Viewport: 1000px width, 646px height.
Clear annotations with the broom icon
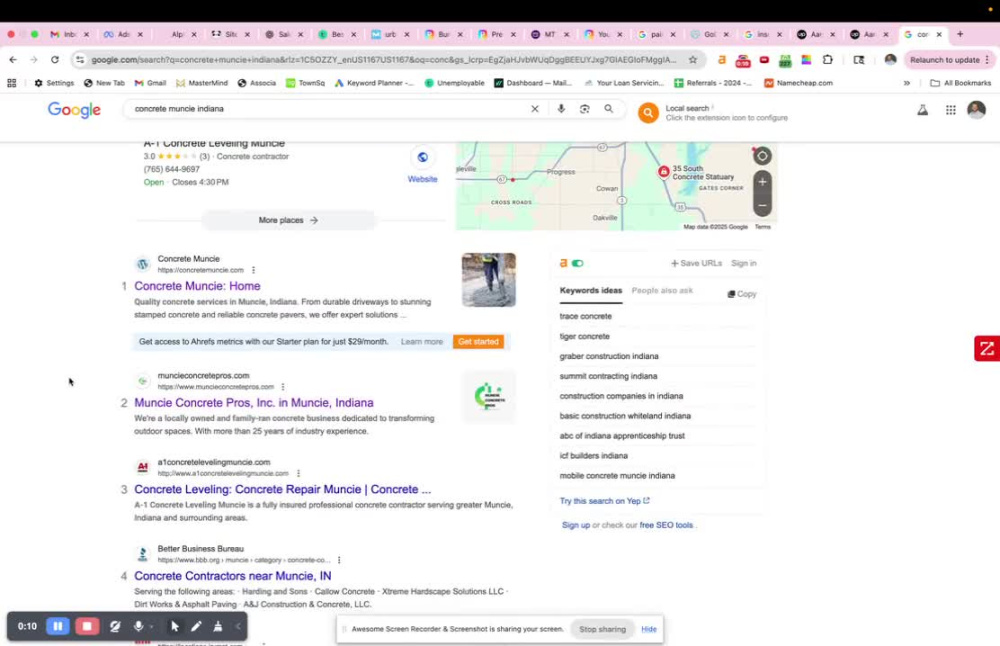coord(217,626)
